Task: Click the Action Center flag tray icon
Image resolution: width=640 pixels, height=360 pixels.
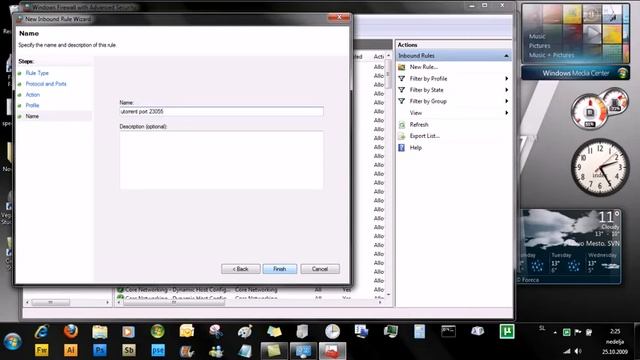Action: [x=578, y=333]
